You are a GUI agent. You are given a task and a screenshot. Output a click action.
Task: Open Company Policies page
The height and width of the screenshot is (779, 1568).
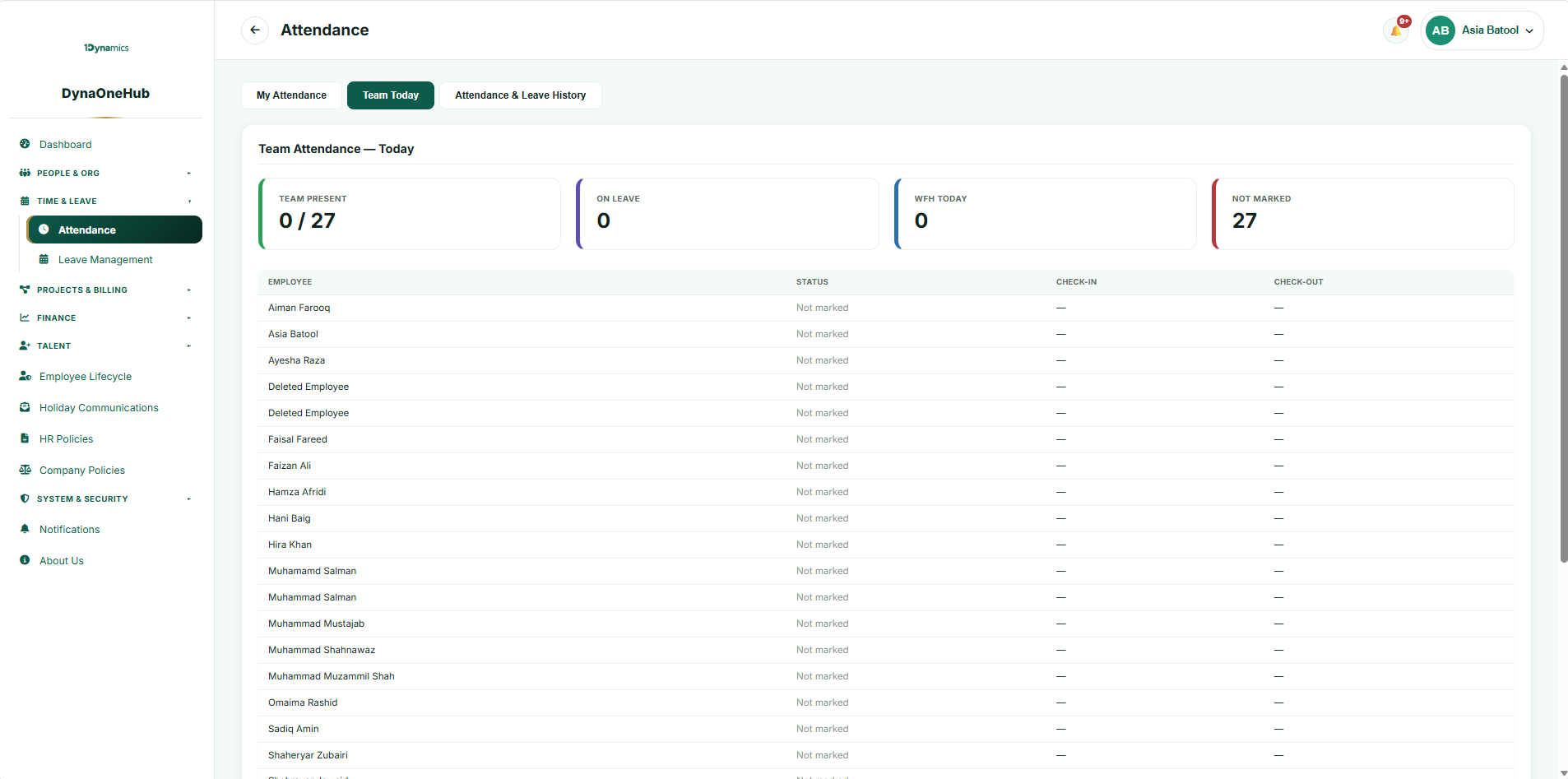pyautogui.click(x=82, y=470)
